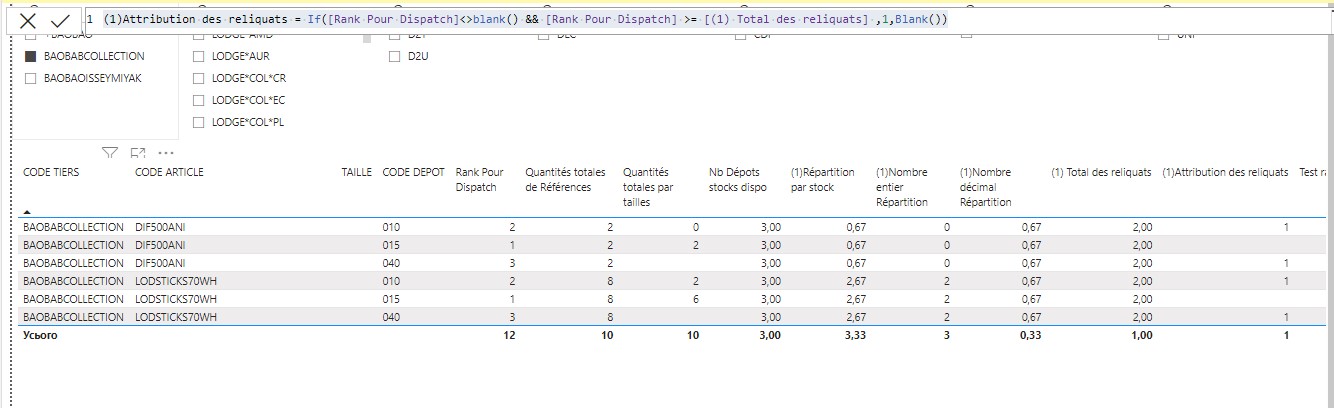Click (1) Total des reliquats header
Screen dimensions: 1334x408
click(1101, 172)
